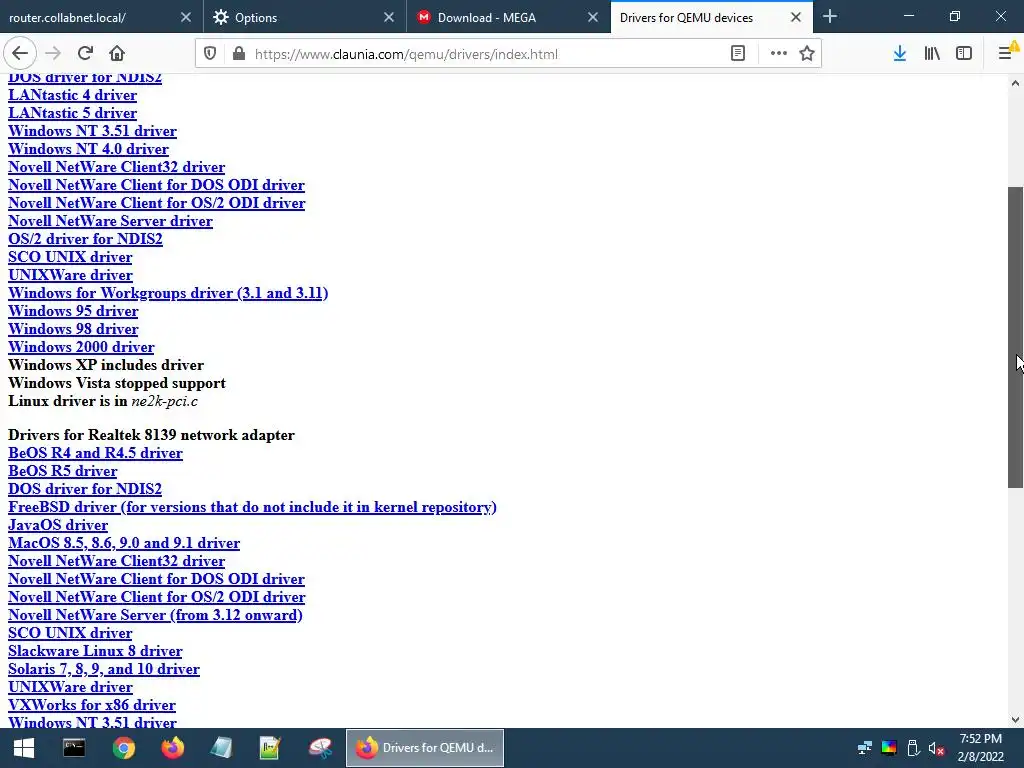
Task: Open the BeOS R5 driver link
Action: click(63, 471)
